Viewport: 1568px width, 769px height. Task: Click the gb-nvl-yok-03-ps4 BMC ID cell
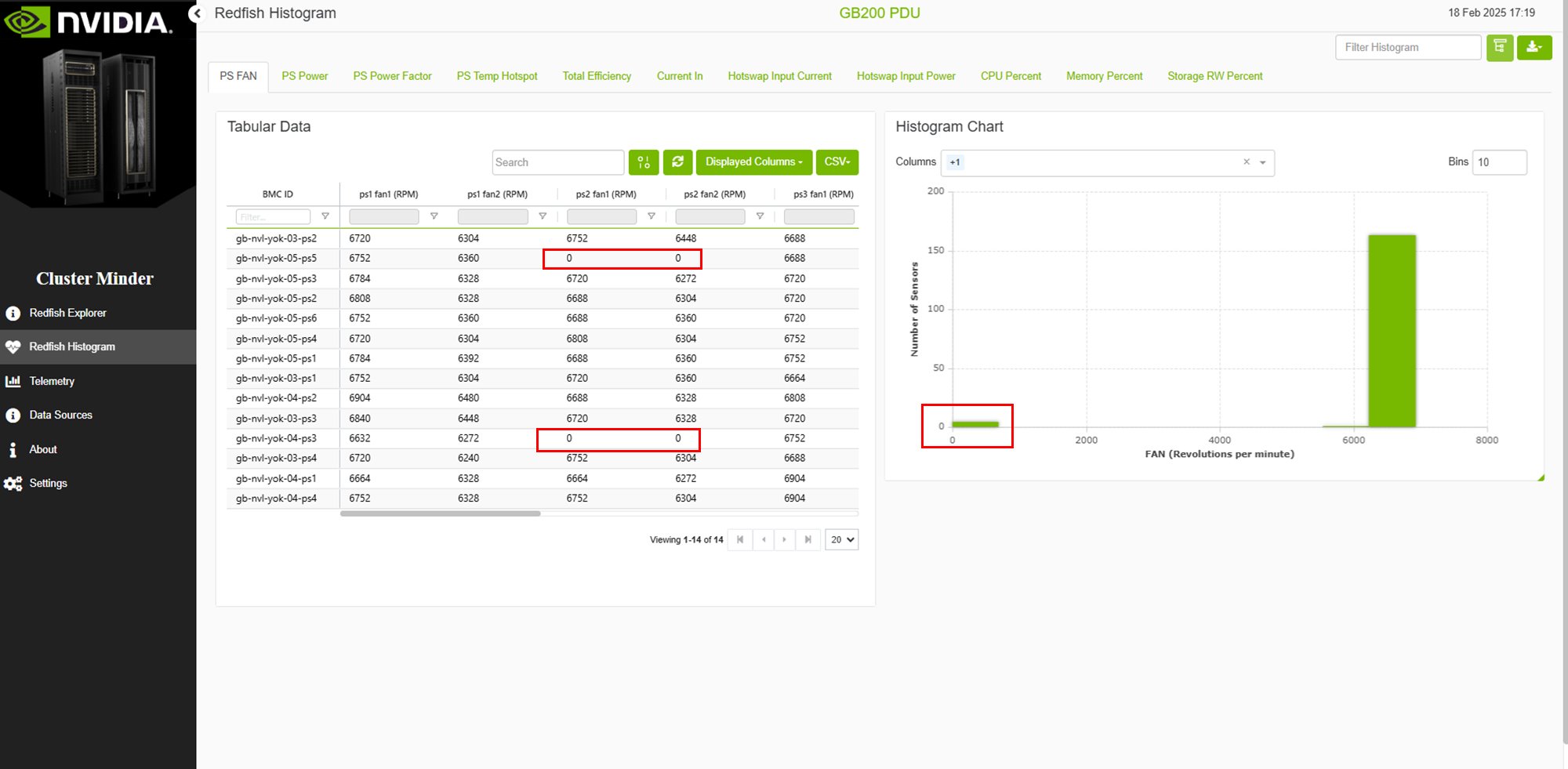point(277,459)
